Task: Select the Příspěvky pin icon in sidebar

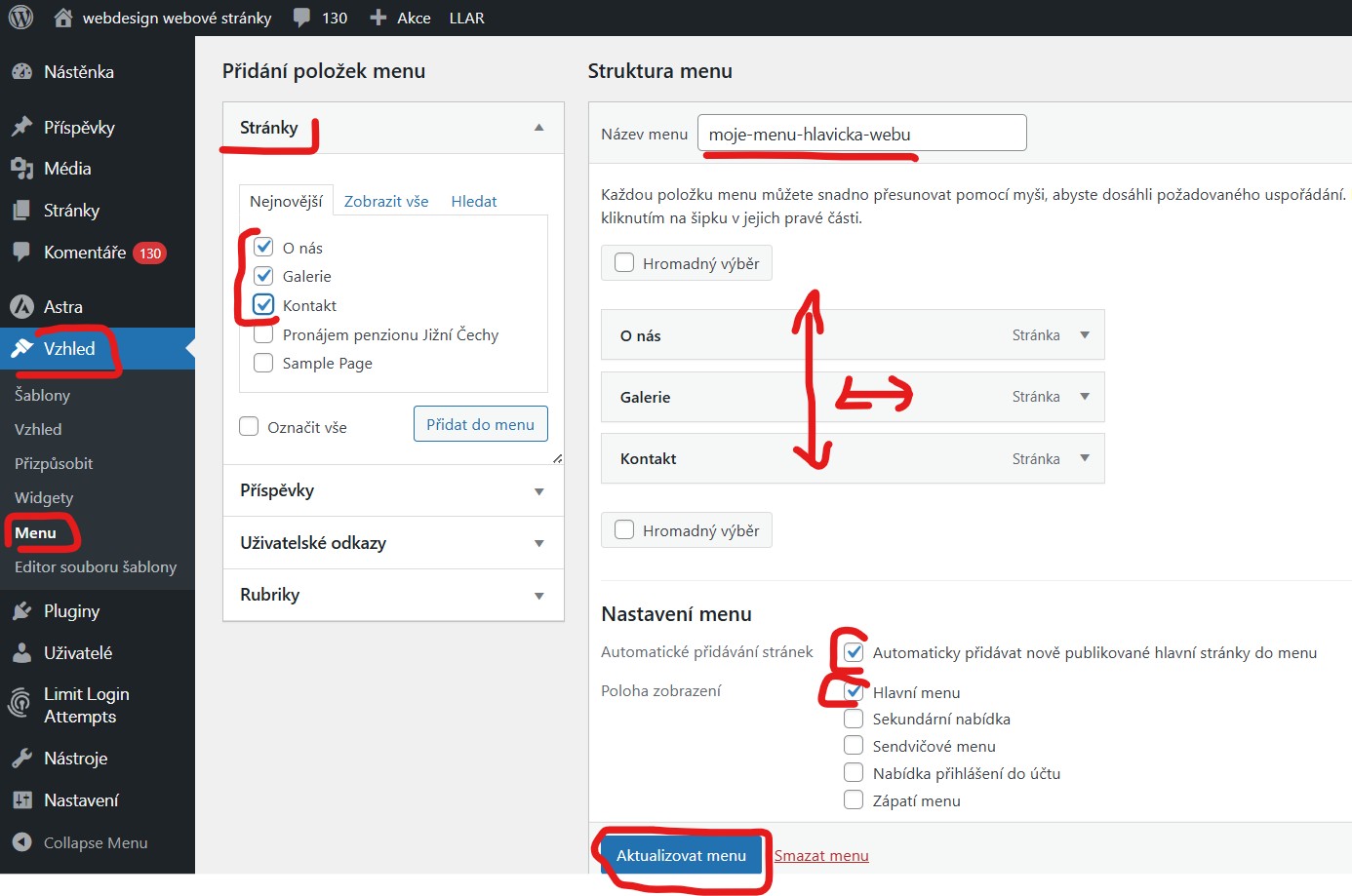Action: coord(23,126)
